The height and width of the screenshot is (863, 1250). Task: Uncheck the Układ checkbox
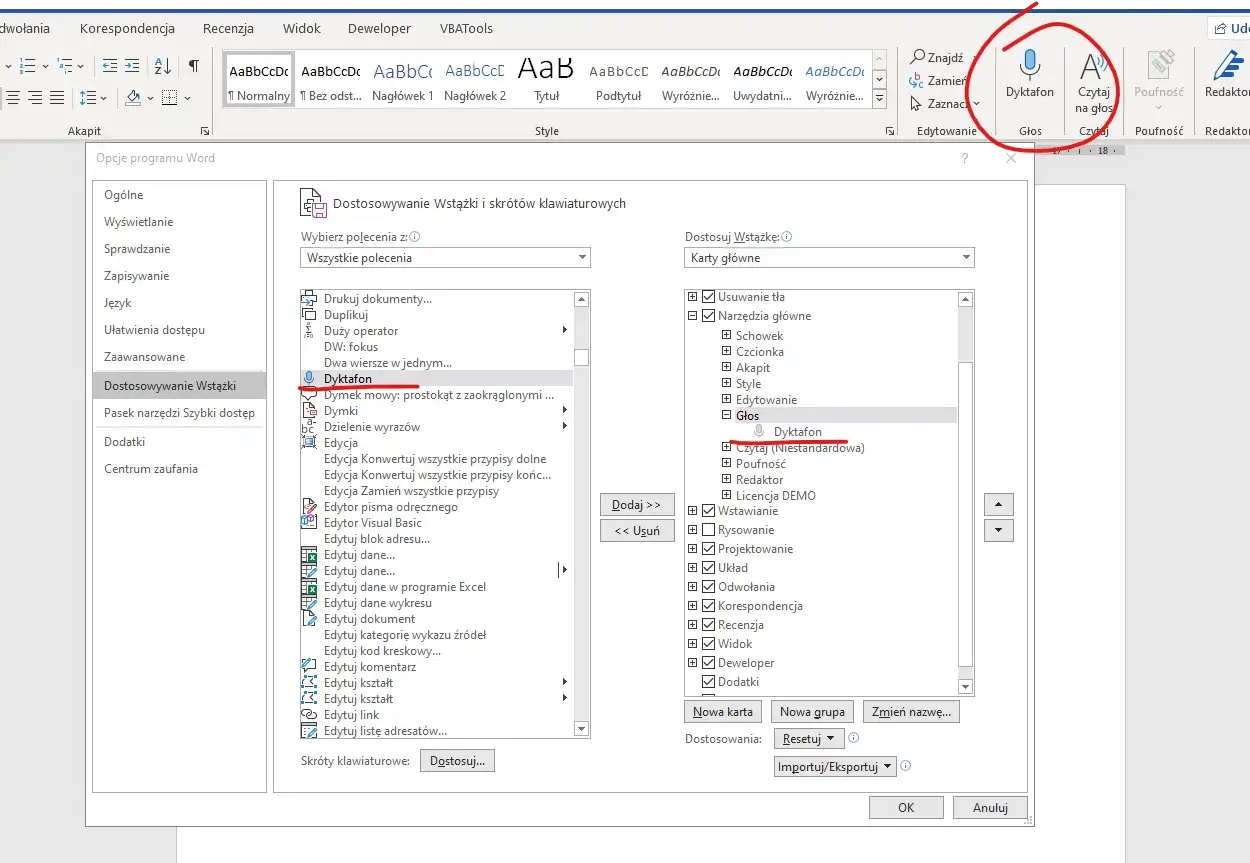[709, 568]
